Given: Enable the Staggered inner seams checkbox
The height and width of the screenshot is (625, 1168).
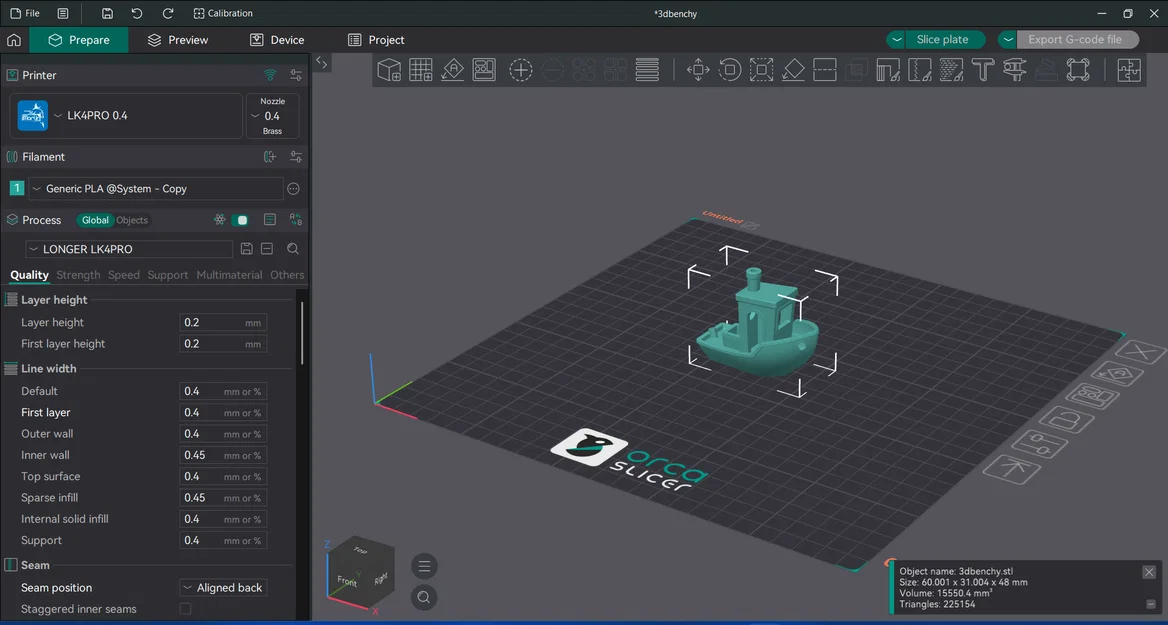Looking at the screenshot, I should pyautogui.click(x=185, y=608).
